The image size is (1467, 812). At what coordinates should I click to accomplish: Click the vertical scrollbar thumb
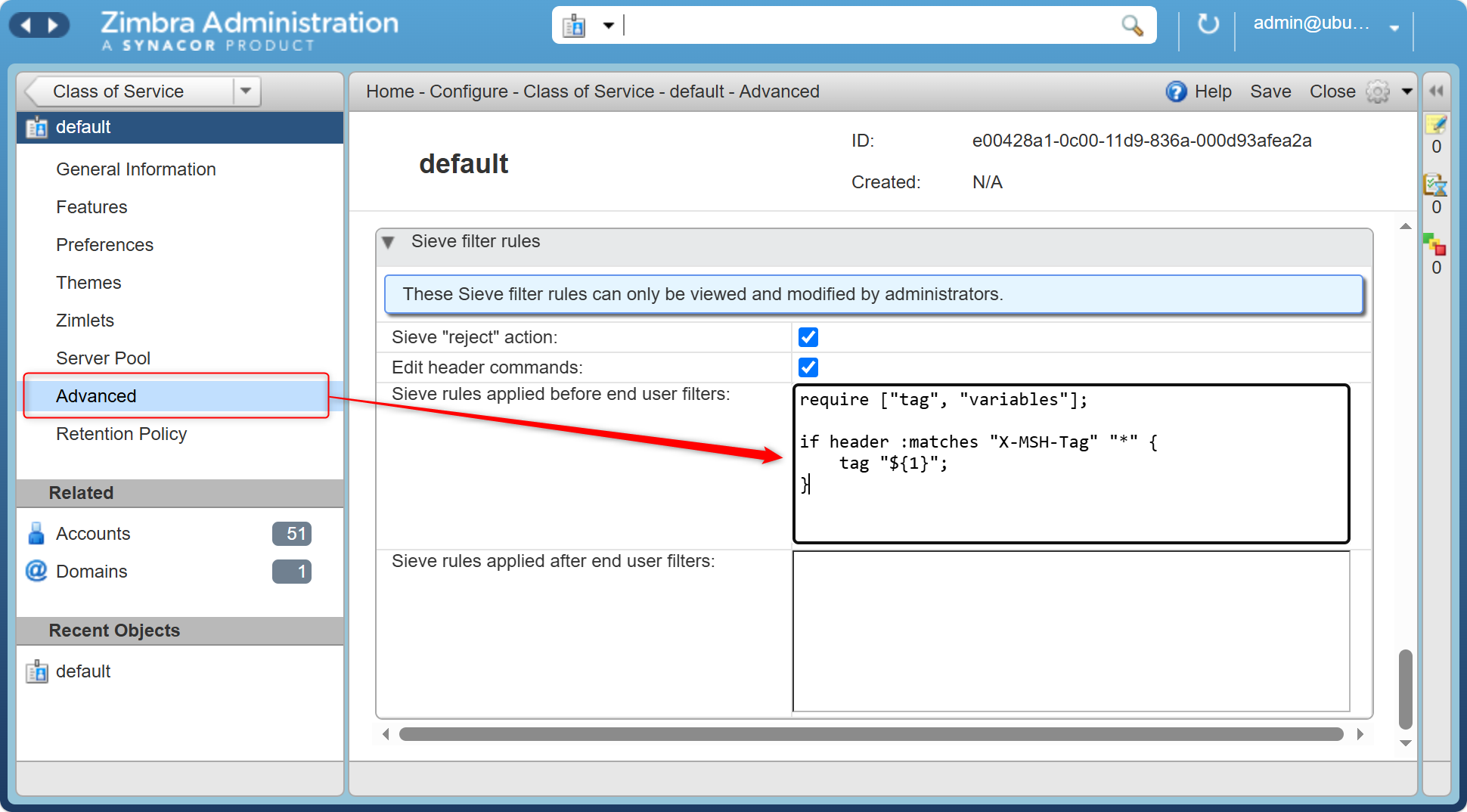(1406, 688)
